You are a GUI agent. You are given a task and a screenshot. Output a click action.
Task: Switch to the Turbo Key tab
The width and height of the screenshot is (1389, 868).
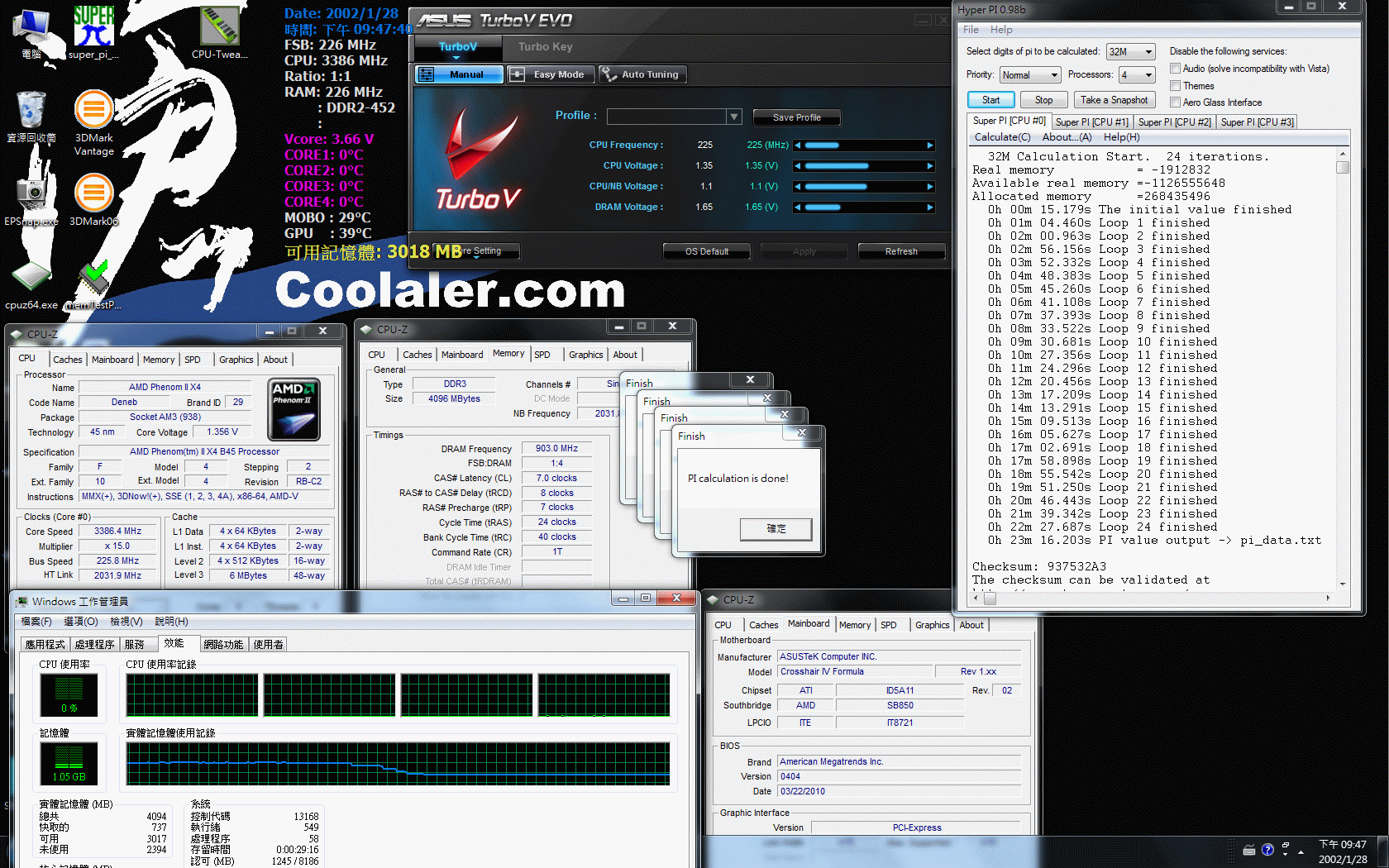click(545, 47)
